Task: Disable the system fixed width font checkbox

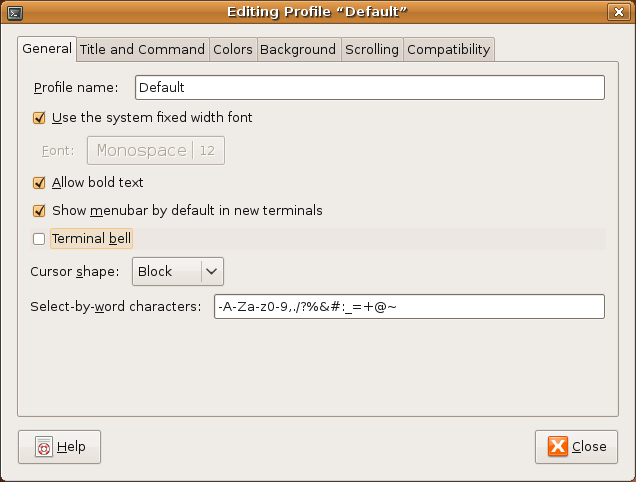Action: (40, 118)
